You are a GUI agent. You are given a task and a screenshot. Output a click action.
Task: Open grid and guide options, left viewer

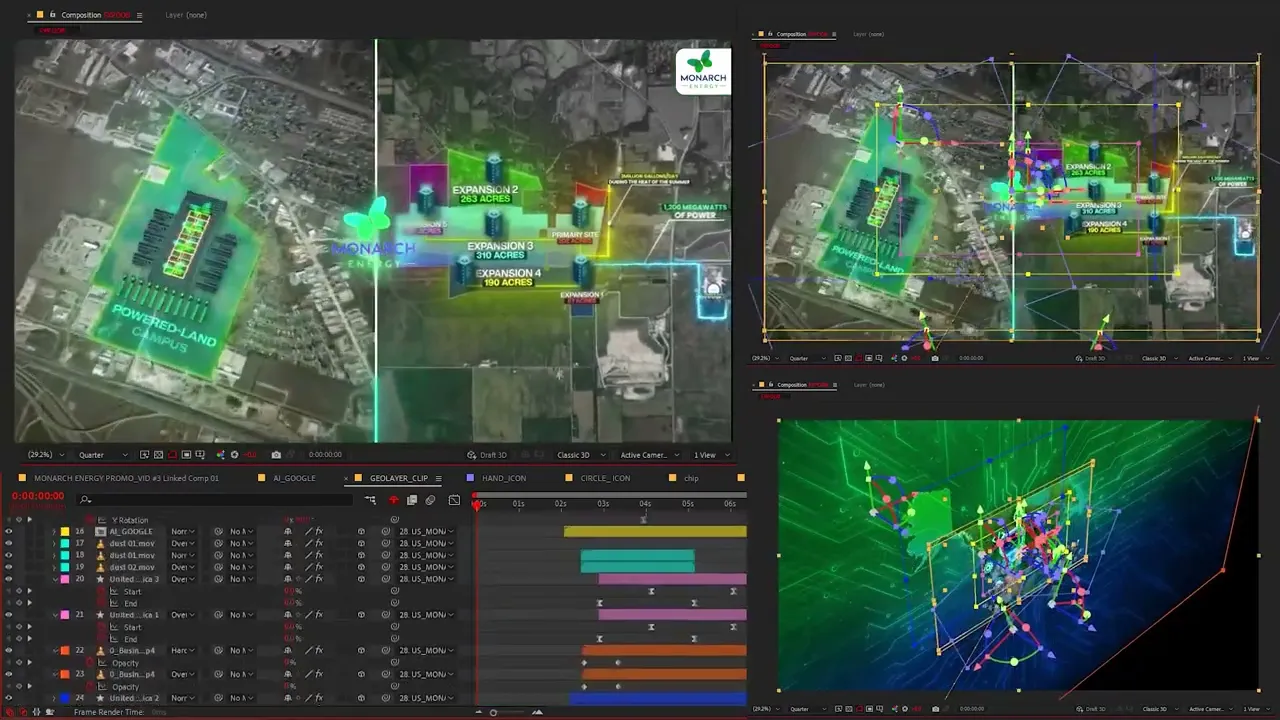(200, 455)
